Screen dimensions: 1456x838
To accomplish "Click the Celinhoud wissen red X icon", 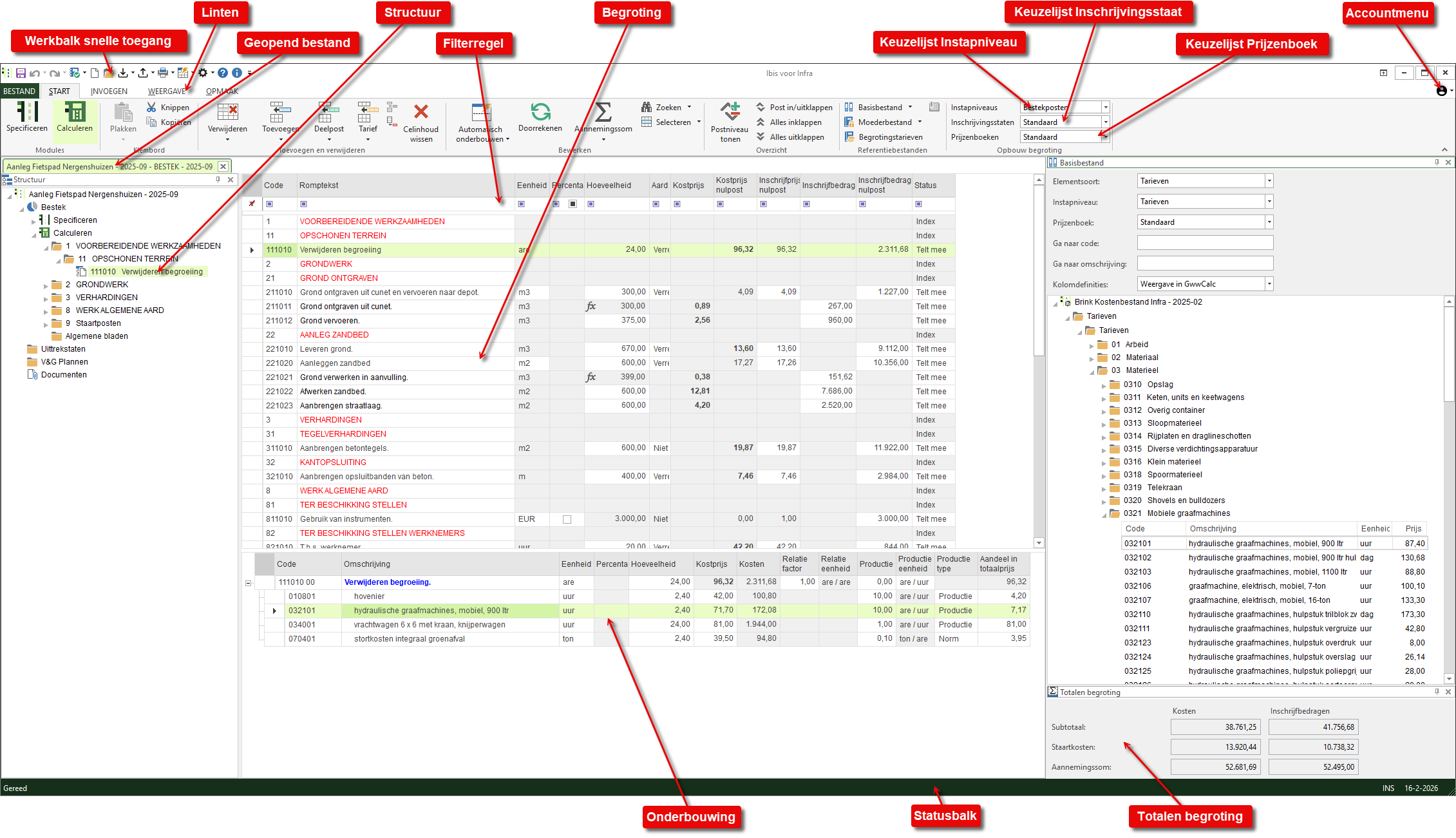I will [421, 112].
